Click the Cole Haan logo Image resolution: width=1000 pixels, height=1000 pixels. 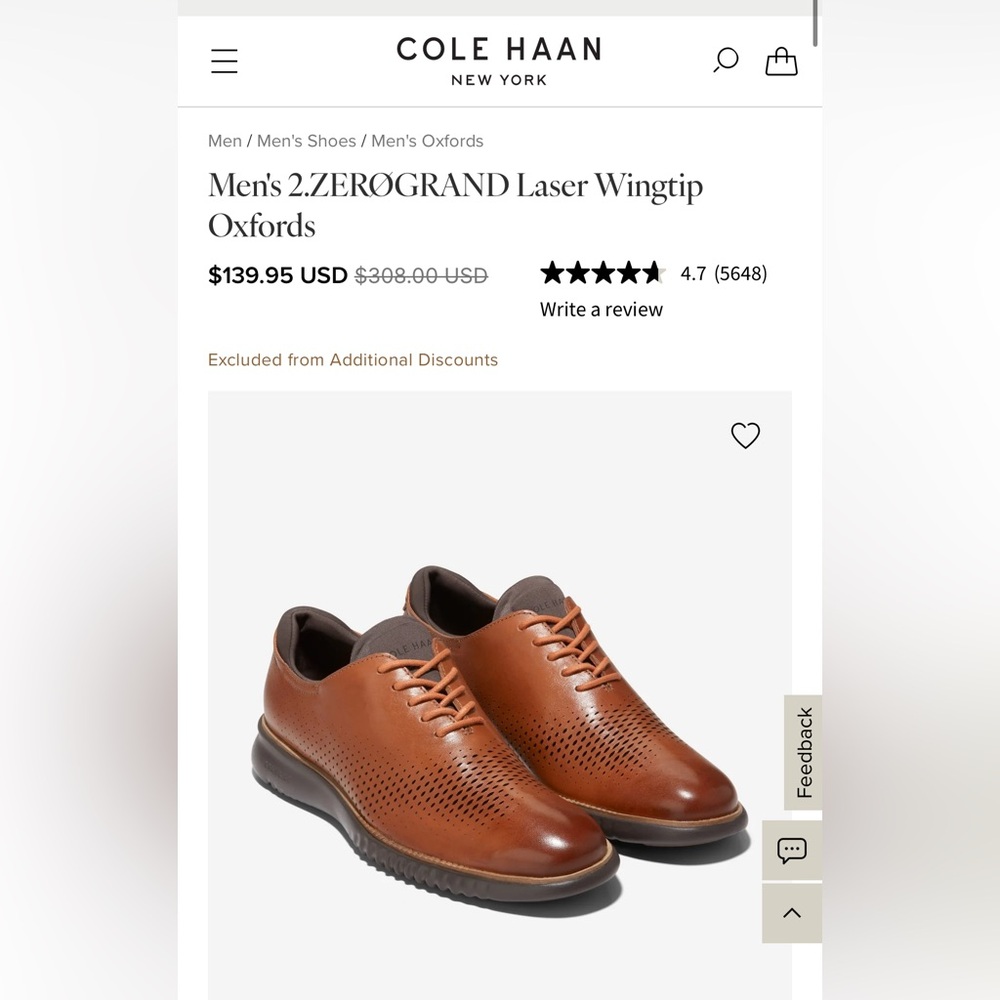pos(498,60)
